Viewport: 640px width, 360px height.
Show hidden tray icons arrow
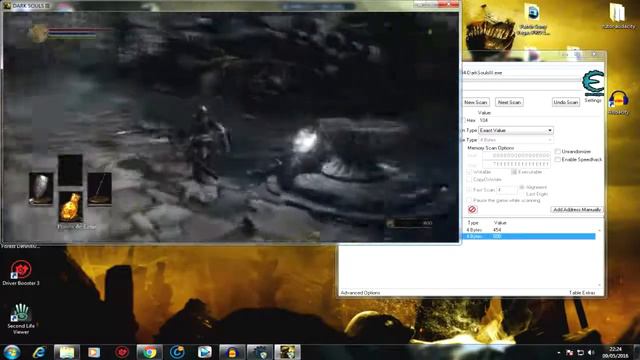point(559,352)
